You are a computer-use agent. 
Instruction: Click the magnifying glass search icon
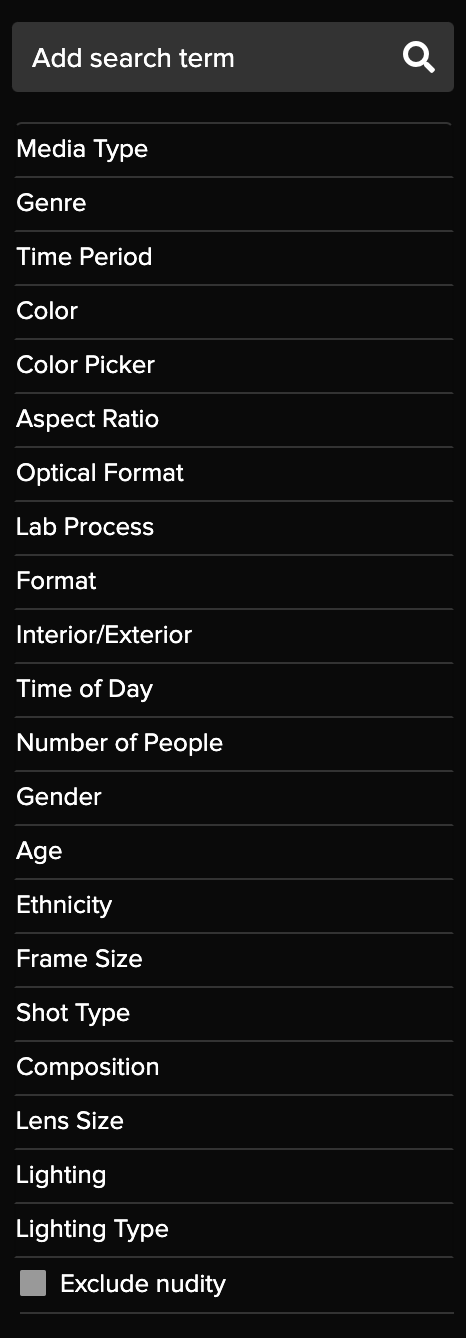click(x=419, y=58)
